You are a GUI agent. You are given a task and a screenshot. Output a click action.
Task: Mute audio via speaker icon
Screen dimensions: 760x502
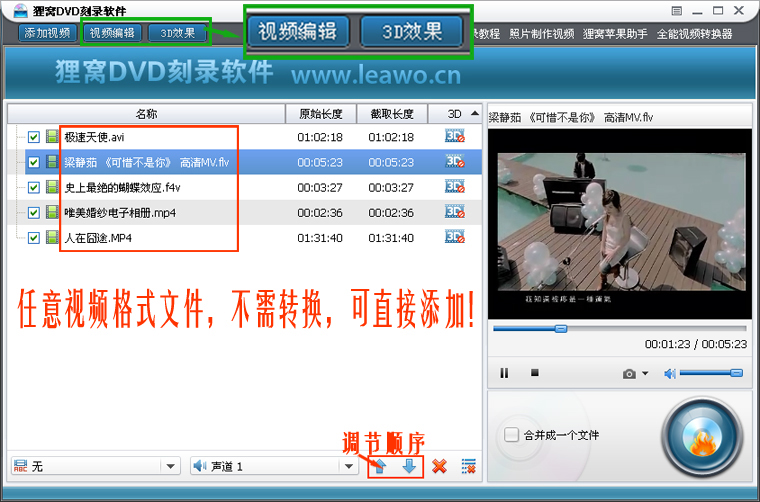670,374
